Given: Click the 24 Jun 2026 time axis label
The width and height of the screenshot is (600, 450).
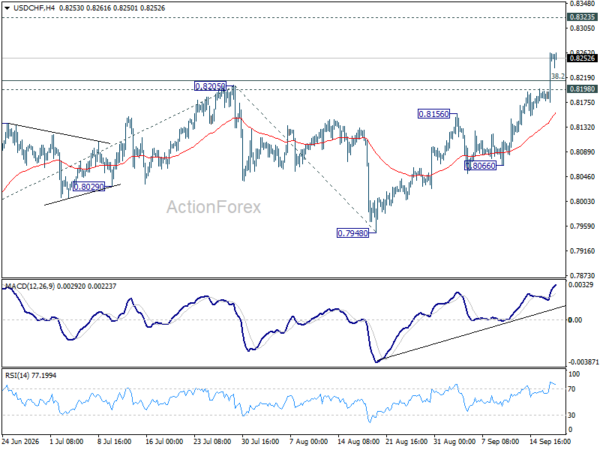Looking at the screenshot, I should tap(21, 442).
